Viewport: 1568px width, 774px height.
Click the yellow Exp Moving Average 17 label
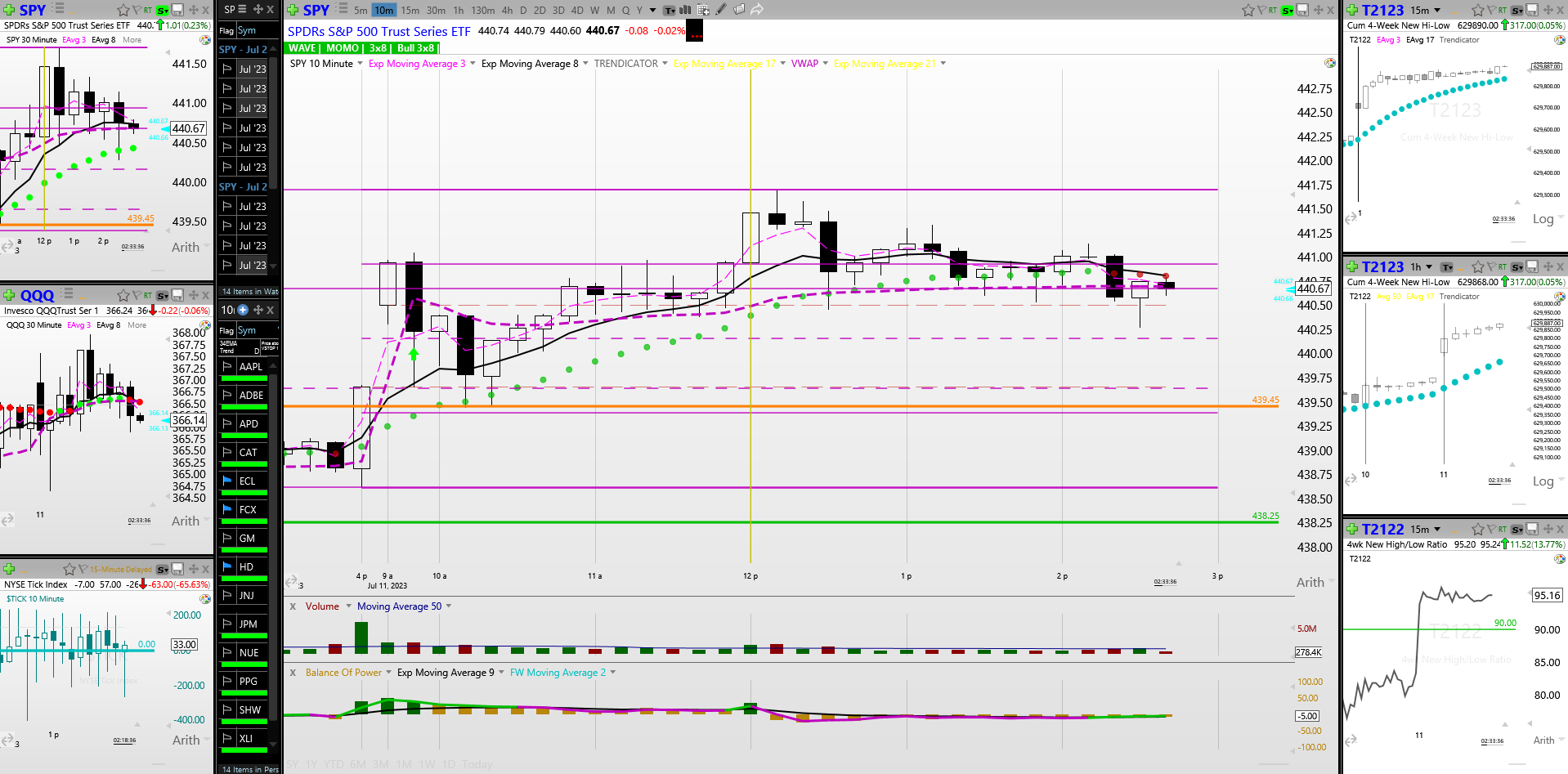point(724,64)
